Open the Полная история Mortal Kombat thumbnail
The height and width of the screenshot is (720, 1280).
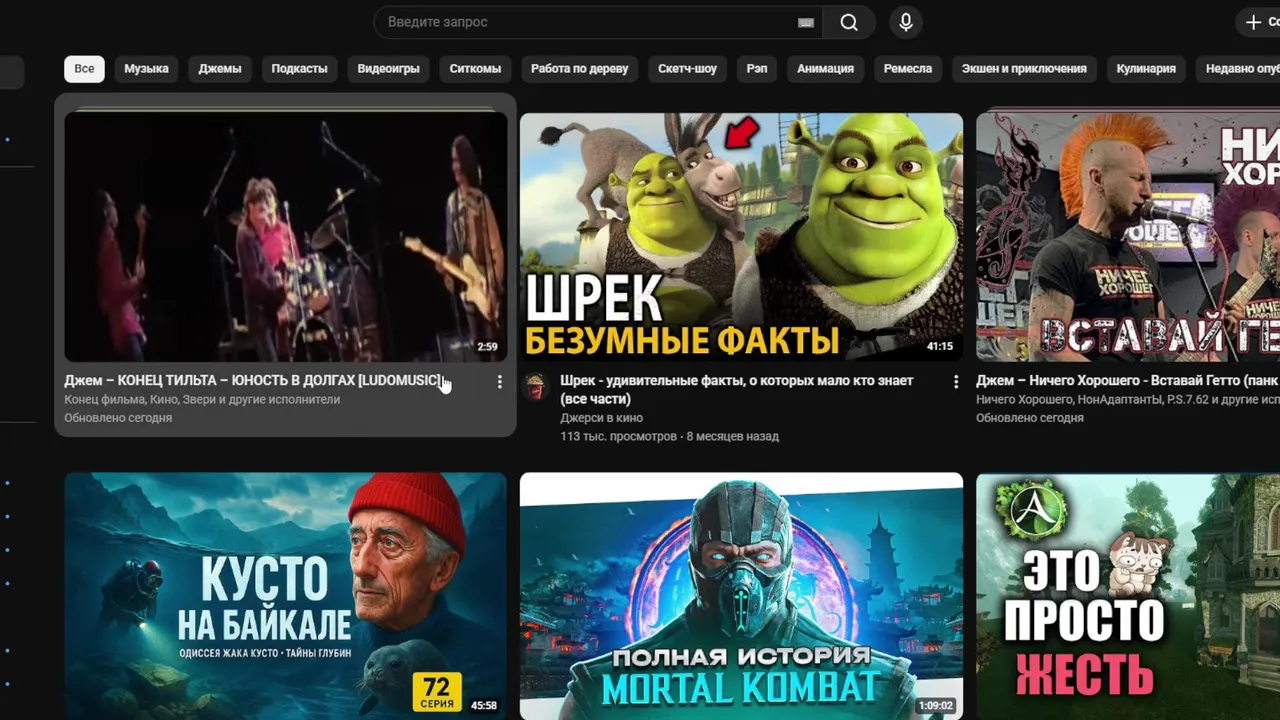click(x=741, y=596)
